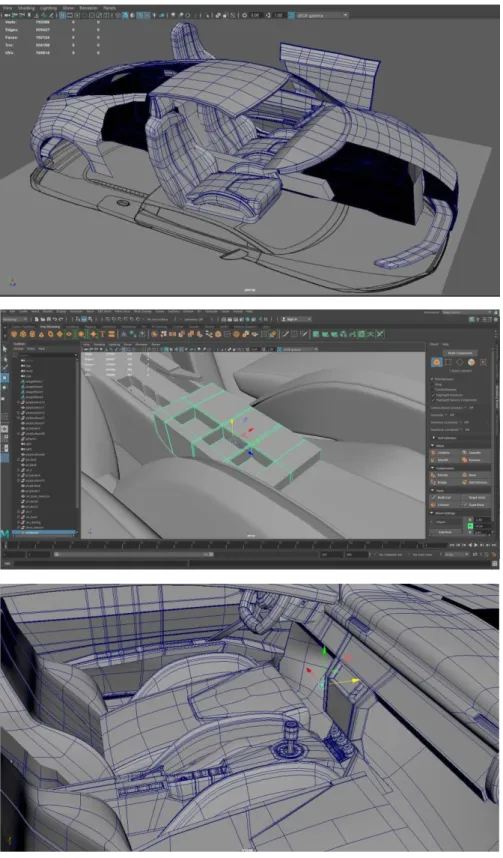
Task: Create a polygon torus from the shelf
Action: tap(50, 334)
